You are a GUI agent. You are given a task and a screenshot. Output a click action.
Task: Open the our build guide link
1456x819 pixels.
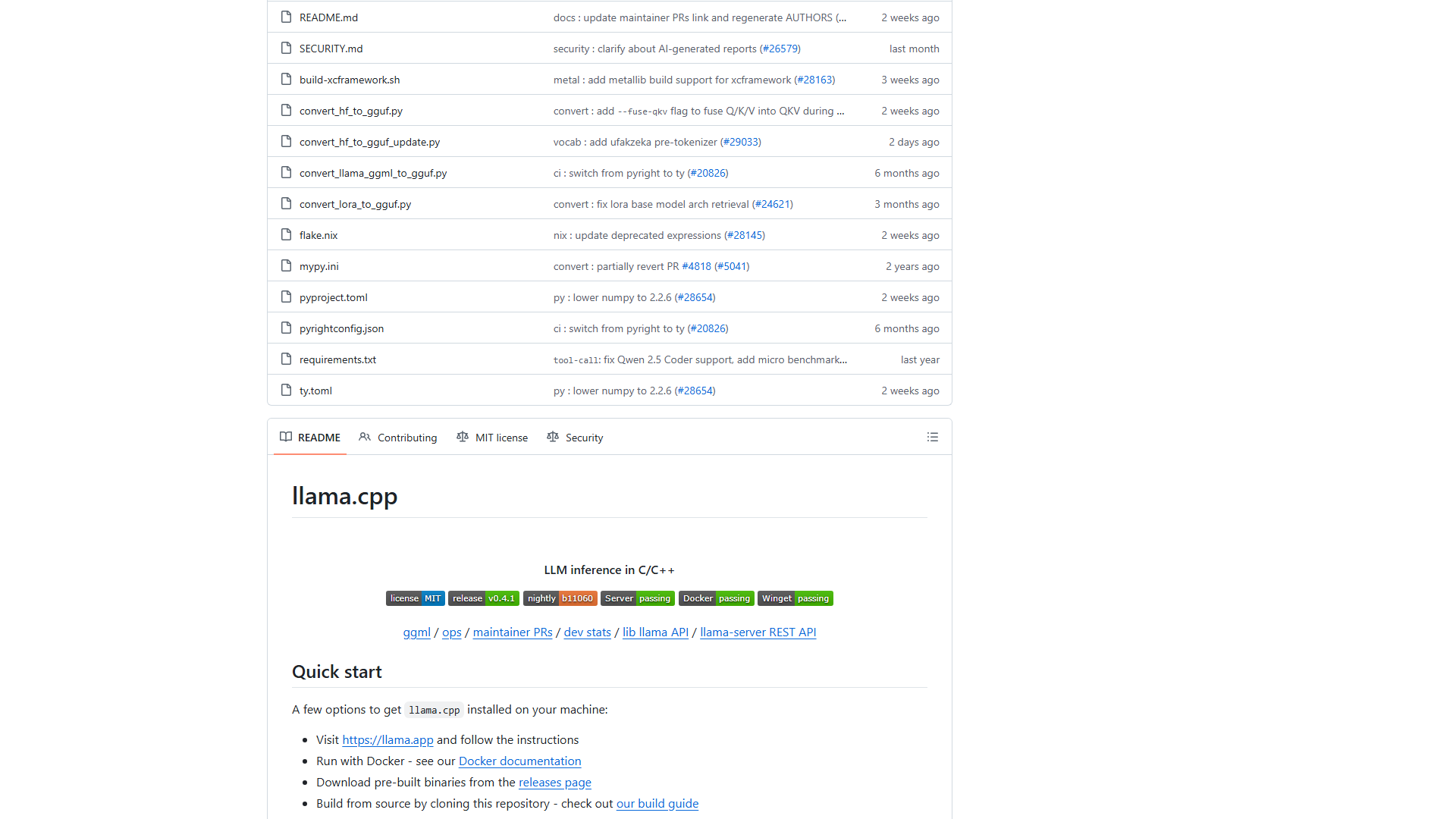[657, 804]
